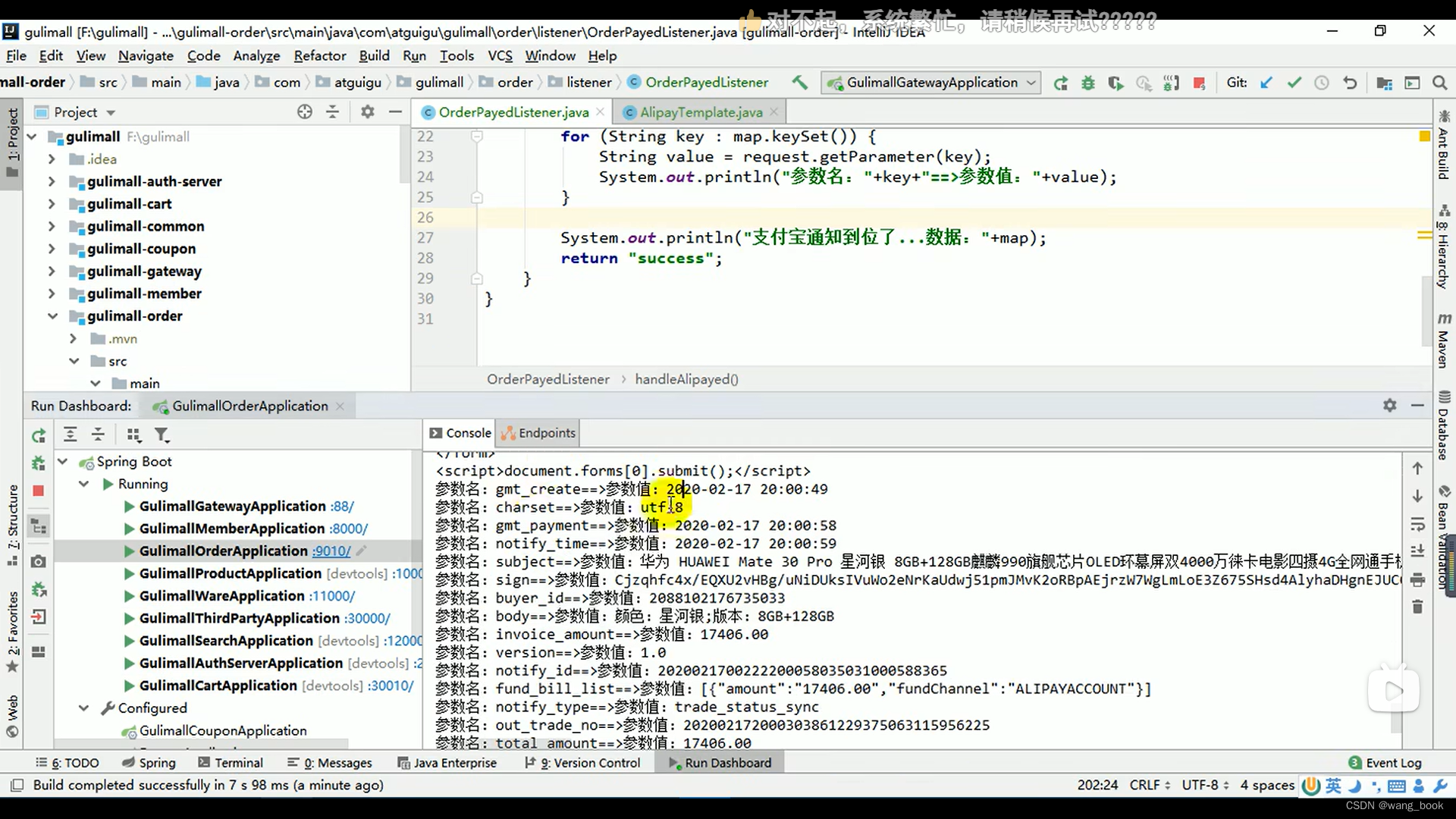Hide the Project panel with minus icon
The width and height of the screenshot is (1456, 819).
395,112
